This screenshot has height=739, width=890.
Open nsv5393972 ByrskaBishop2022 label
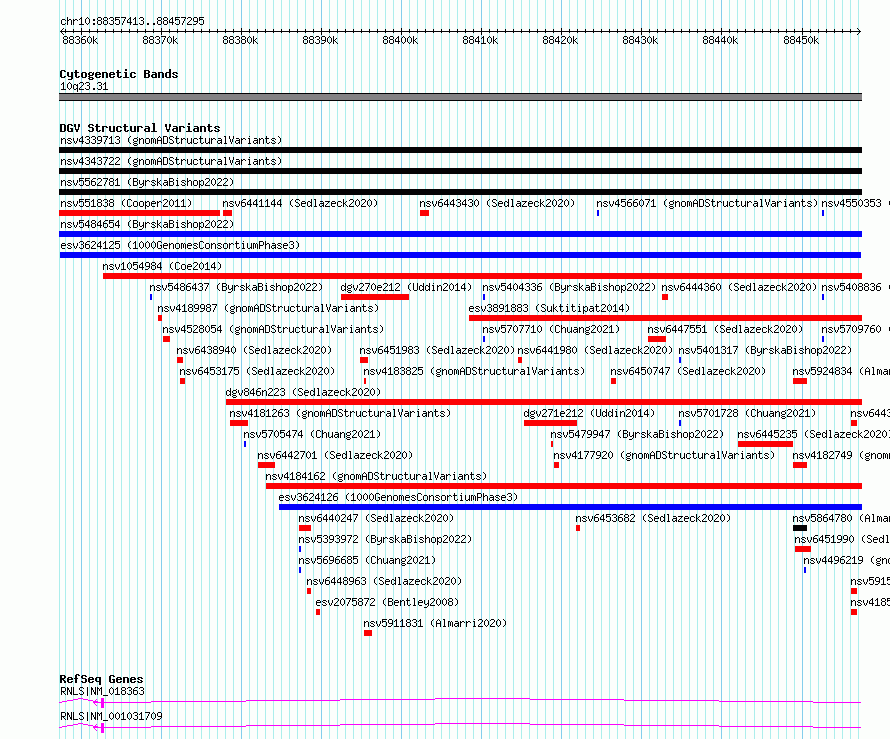click(385, 539)
